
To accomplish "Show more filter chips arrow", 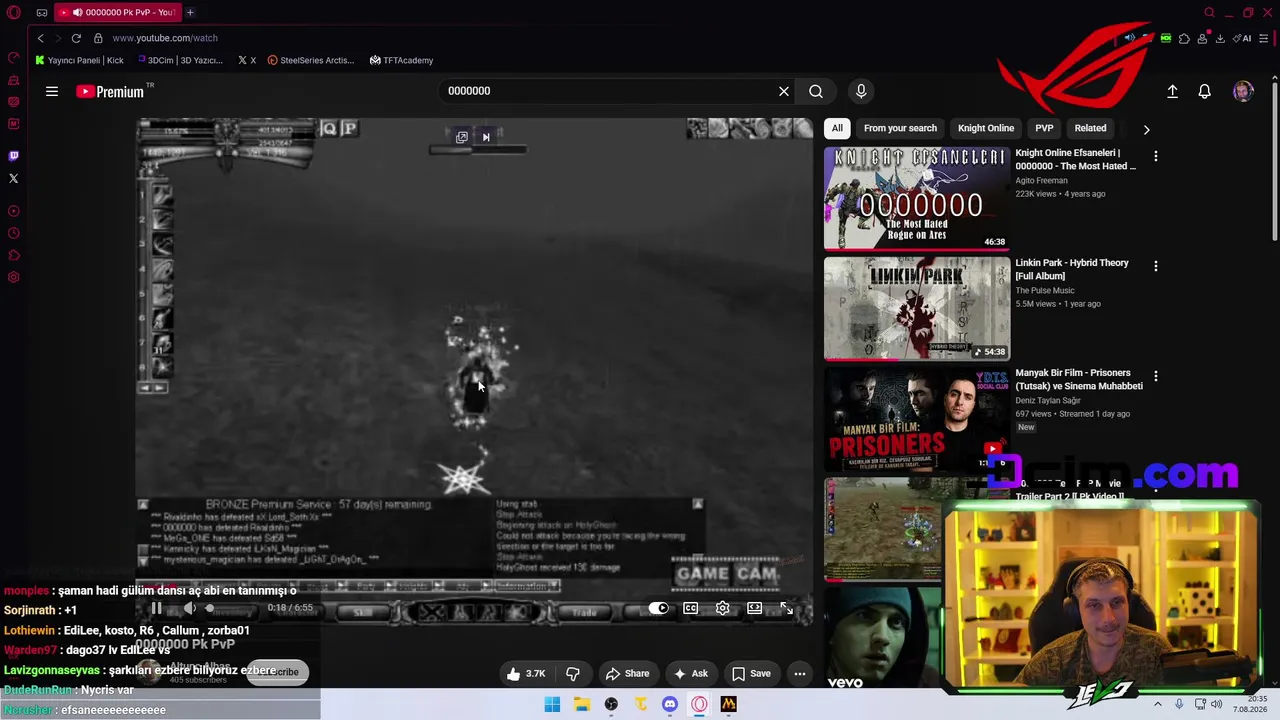I will point(1146,129).
